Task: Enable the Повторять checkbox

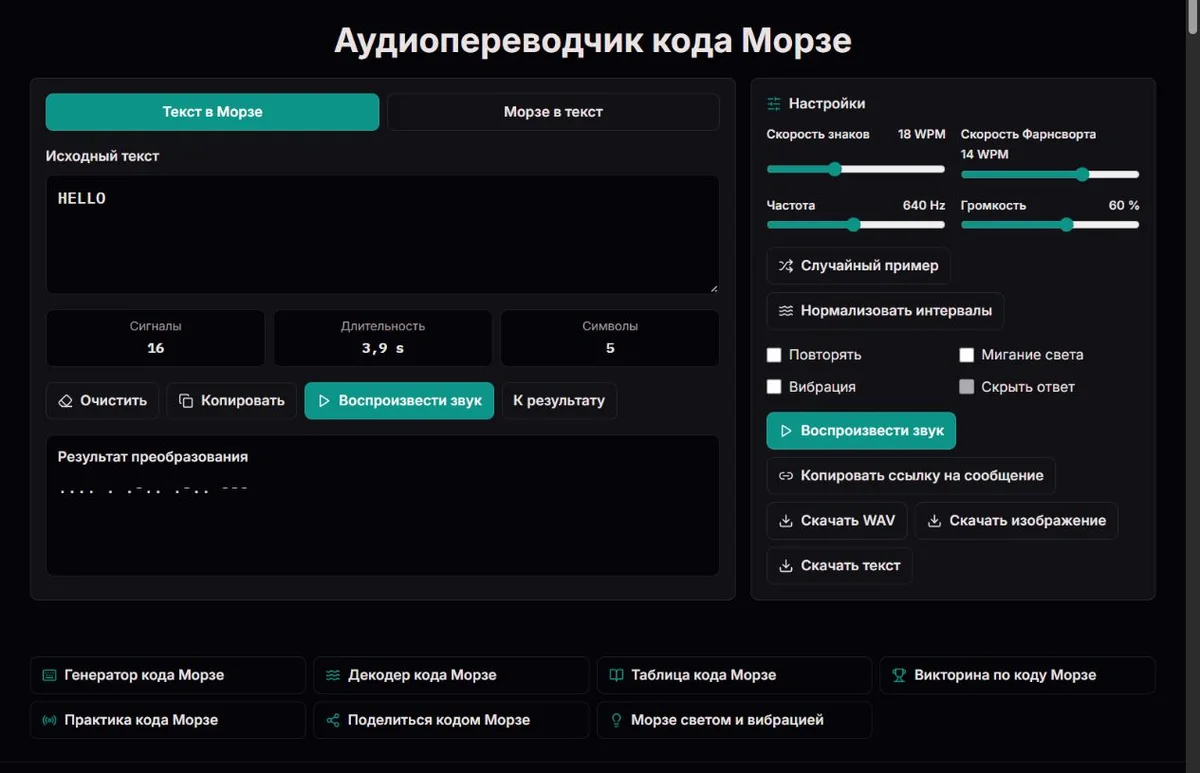Action: [x=774, y=355]
